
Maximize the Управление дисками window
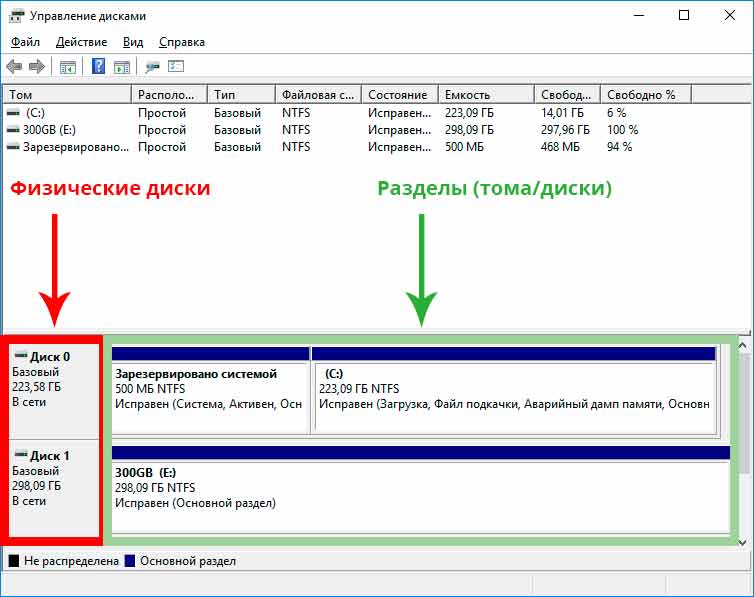click(684, 15)
